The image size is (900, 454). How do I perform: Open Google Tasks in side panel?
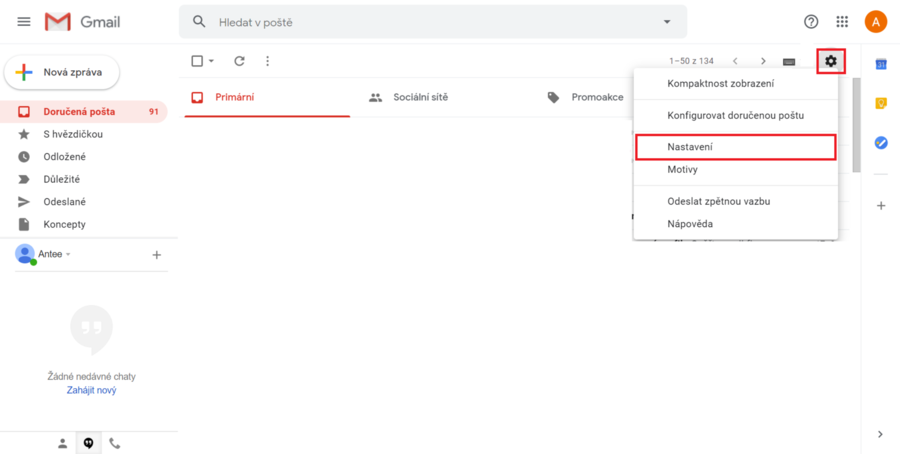[881, 143]
